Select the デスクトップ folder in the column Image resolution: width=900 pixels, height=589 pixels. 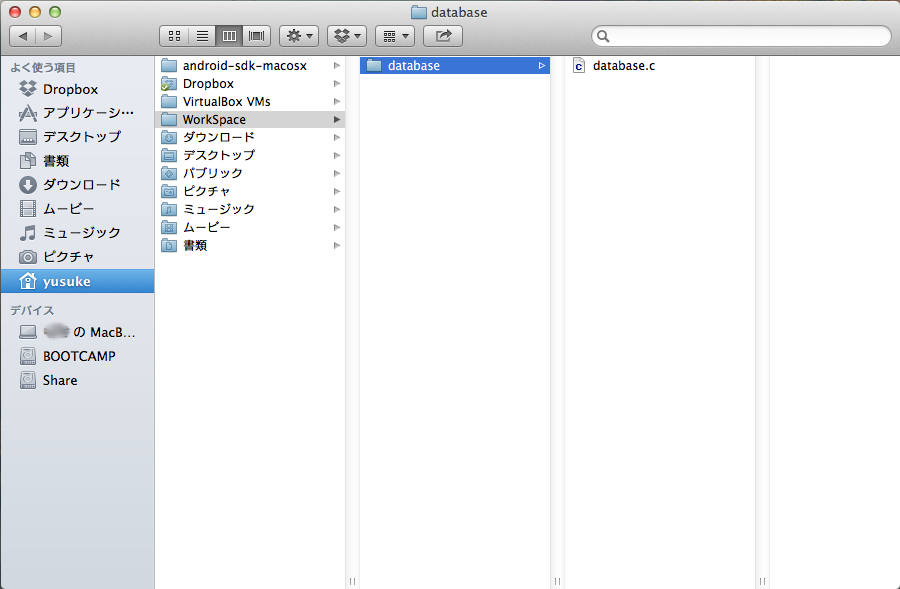coord(250,155)
